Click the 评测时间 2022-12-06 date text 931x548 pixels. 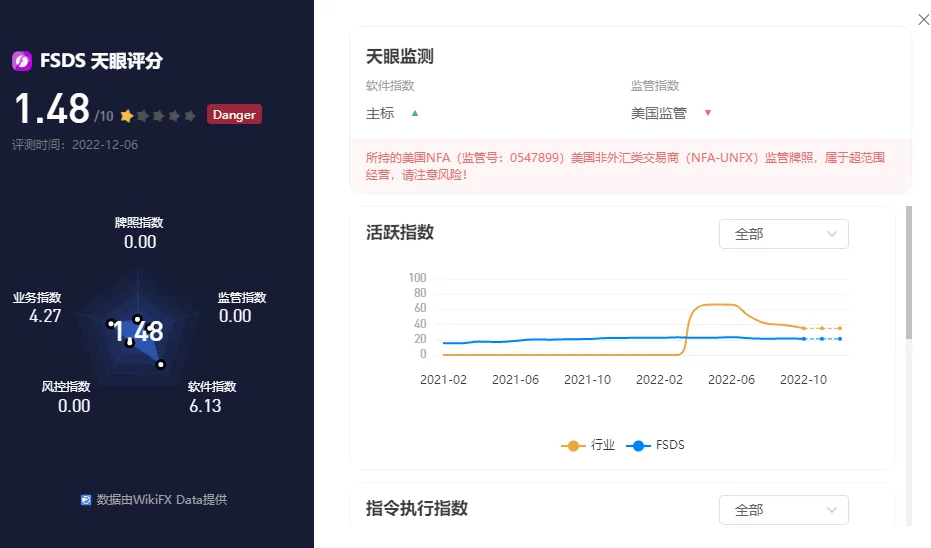pos(75,145)
